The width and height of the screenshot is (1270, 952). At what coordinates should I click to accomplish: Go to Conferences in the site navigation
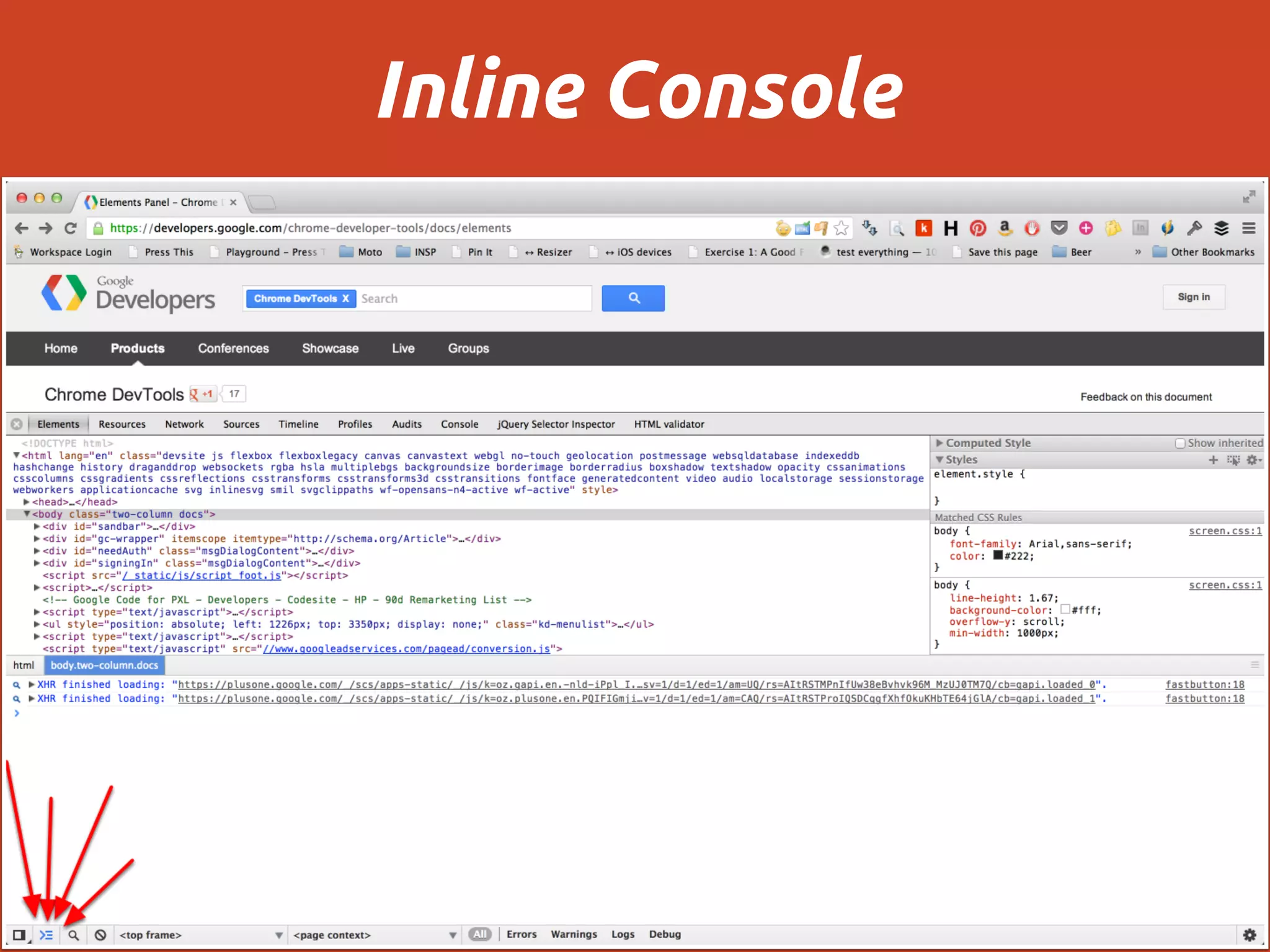pyautogui.click(x=233, y=348)
